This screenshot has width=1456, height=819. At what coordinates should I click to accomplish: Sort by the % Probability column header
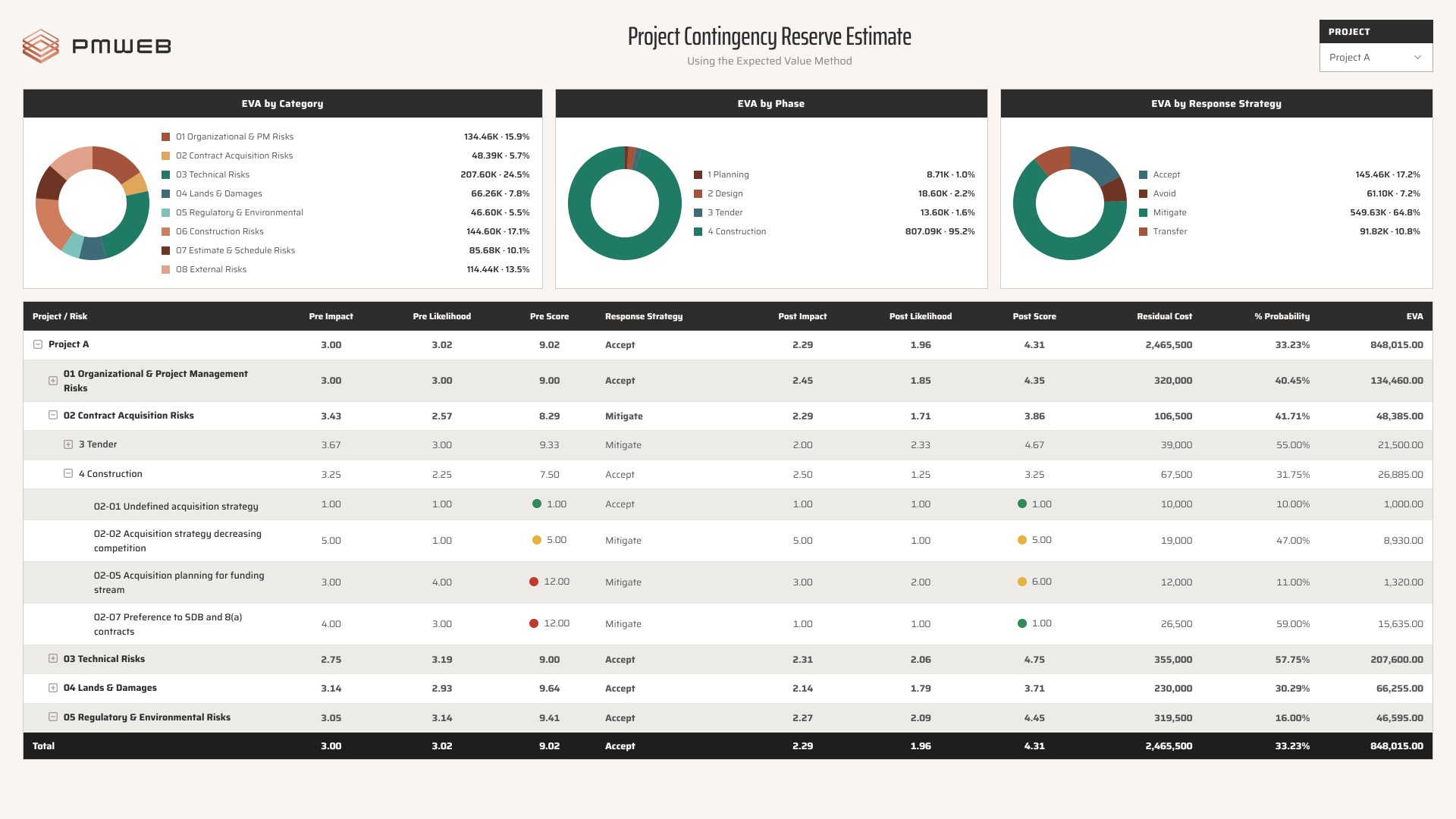pos(1282,316)
